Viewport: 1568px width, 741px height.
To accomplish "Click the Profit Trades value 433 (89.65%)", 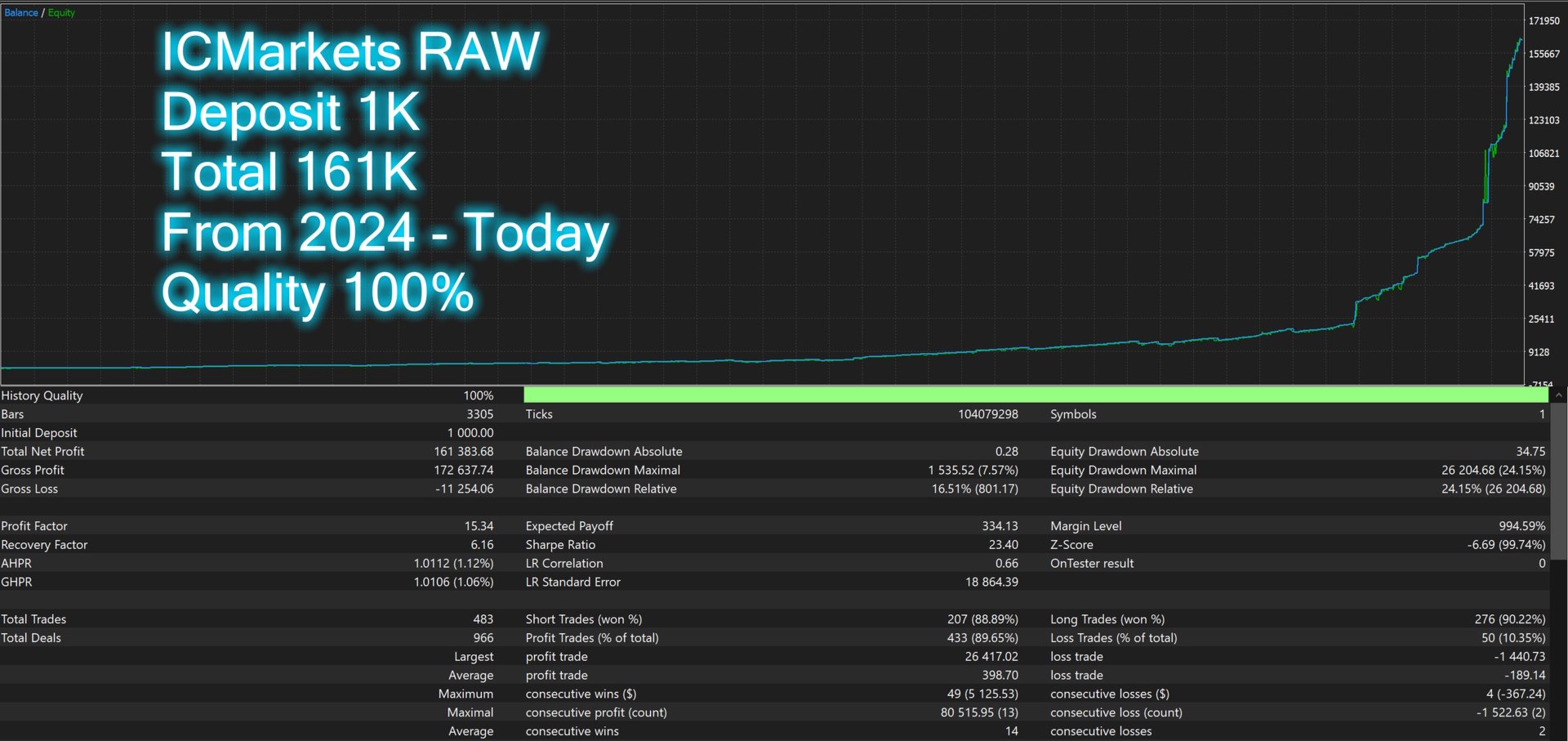I will (x=982, y=638).
